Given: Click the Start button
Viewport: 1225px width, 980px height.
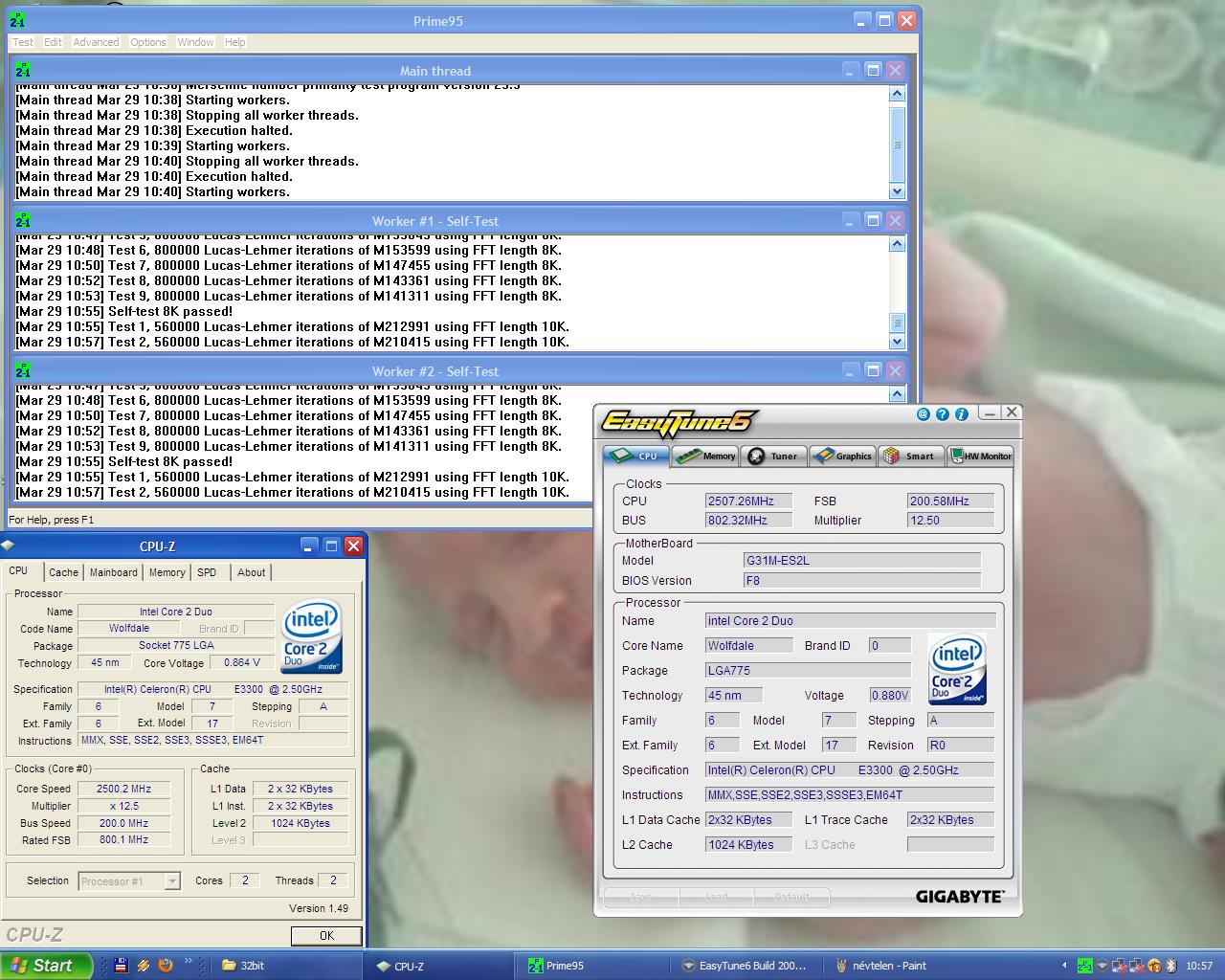Looking at the screenshot, I should click(x=46, y=966).
